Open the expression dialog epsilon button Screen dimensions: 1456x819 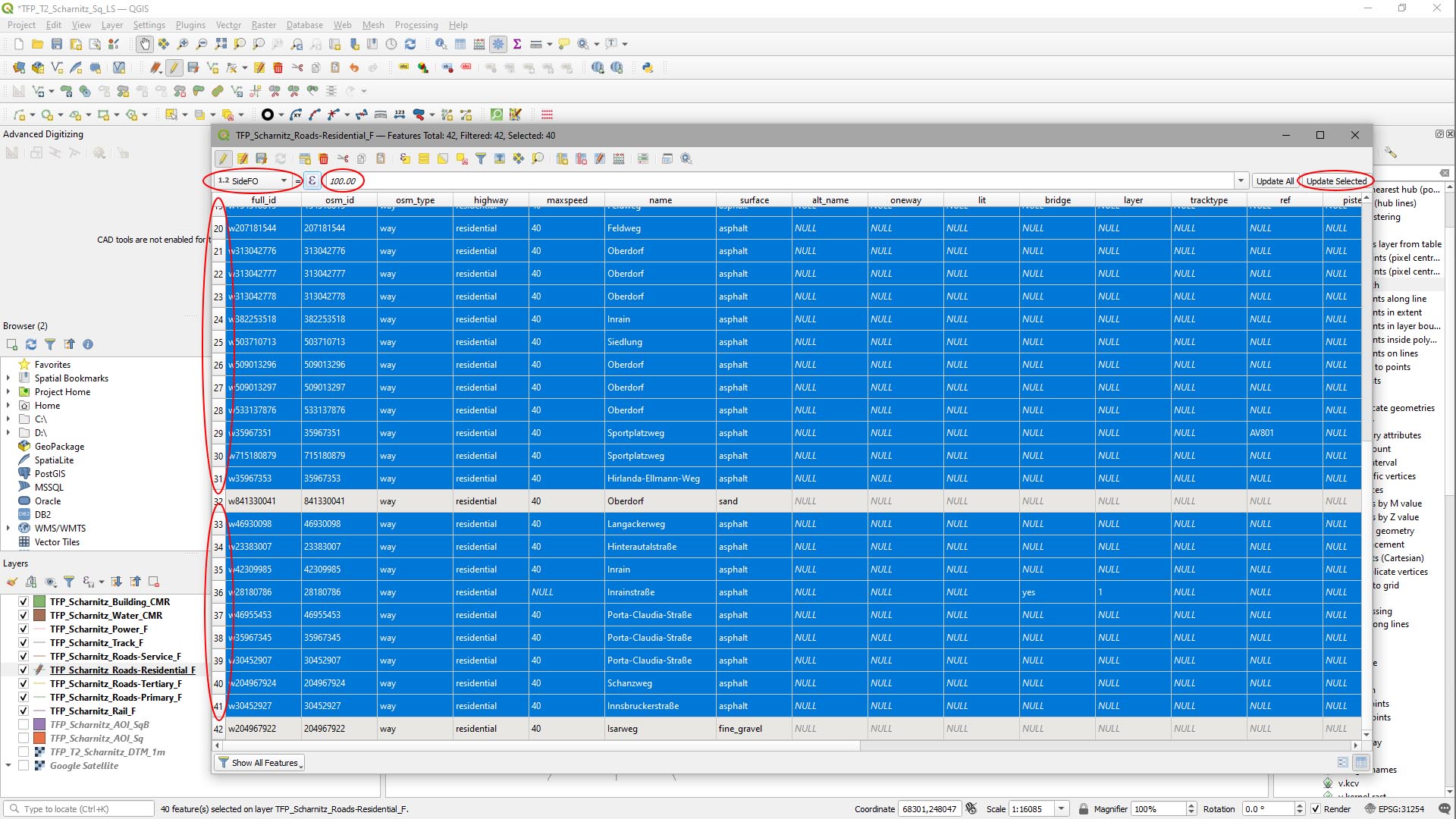tap(312, 180)
